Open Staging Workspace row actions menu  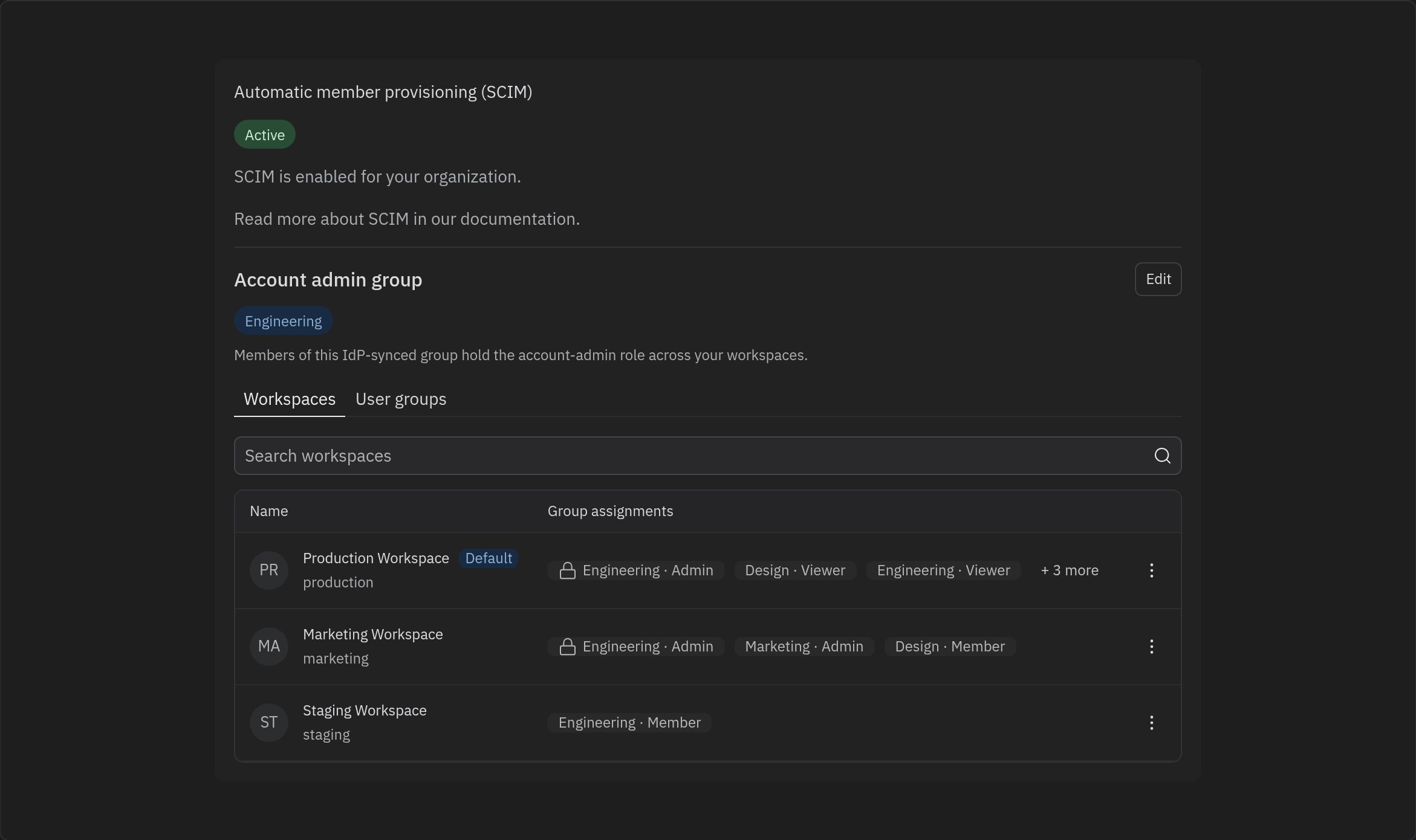click(x=1151, y=723)
